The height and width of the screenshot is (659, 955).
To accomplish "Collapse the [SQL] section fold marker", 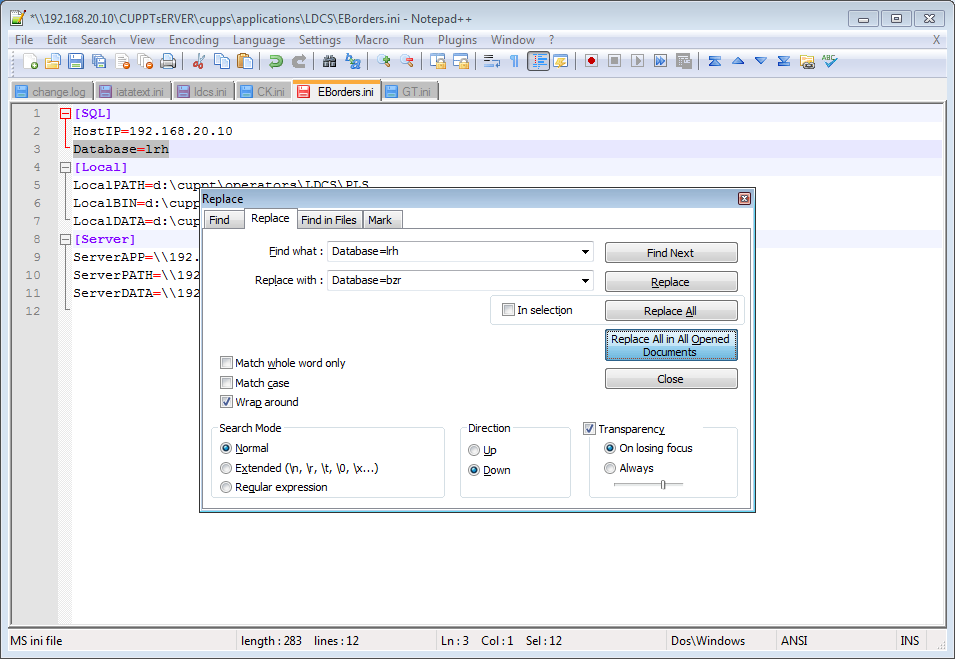I will [x=65, y=113].
